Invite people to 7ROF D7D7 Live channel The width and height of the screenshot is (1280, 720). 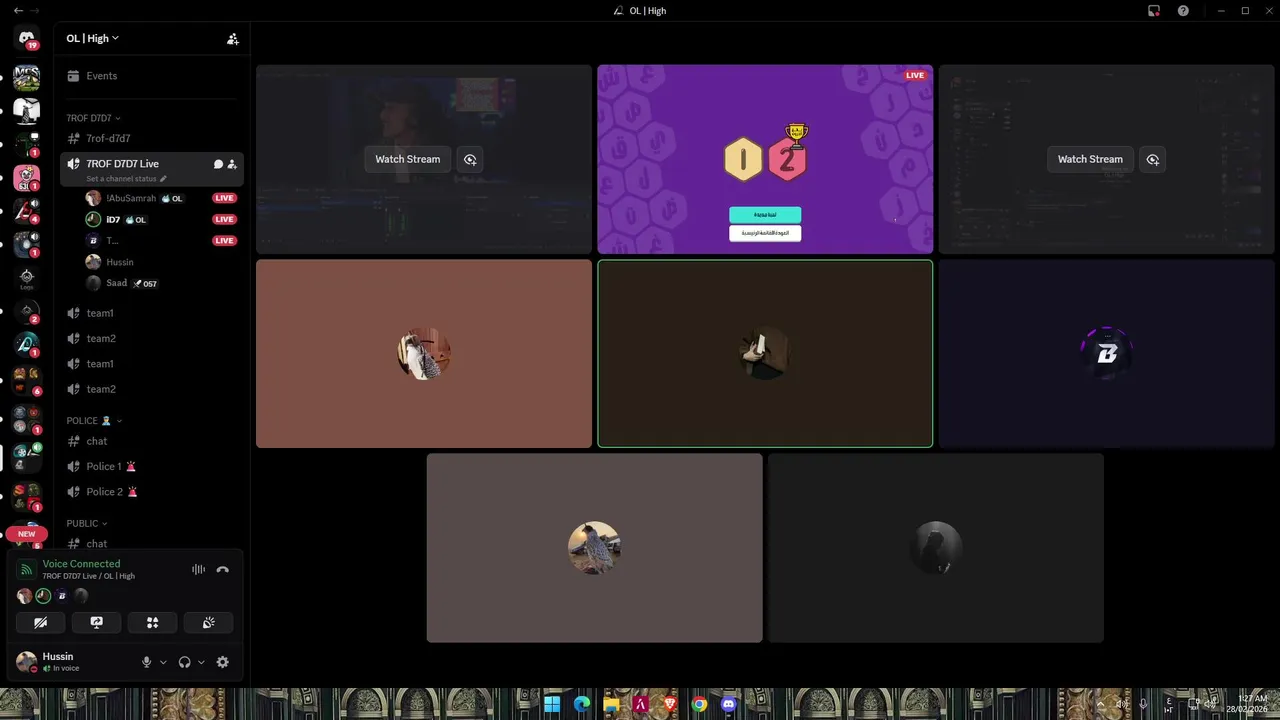click(x=232, y=164)
